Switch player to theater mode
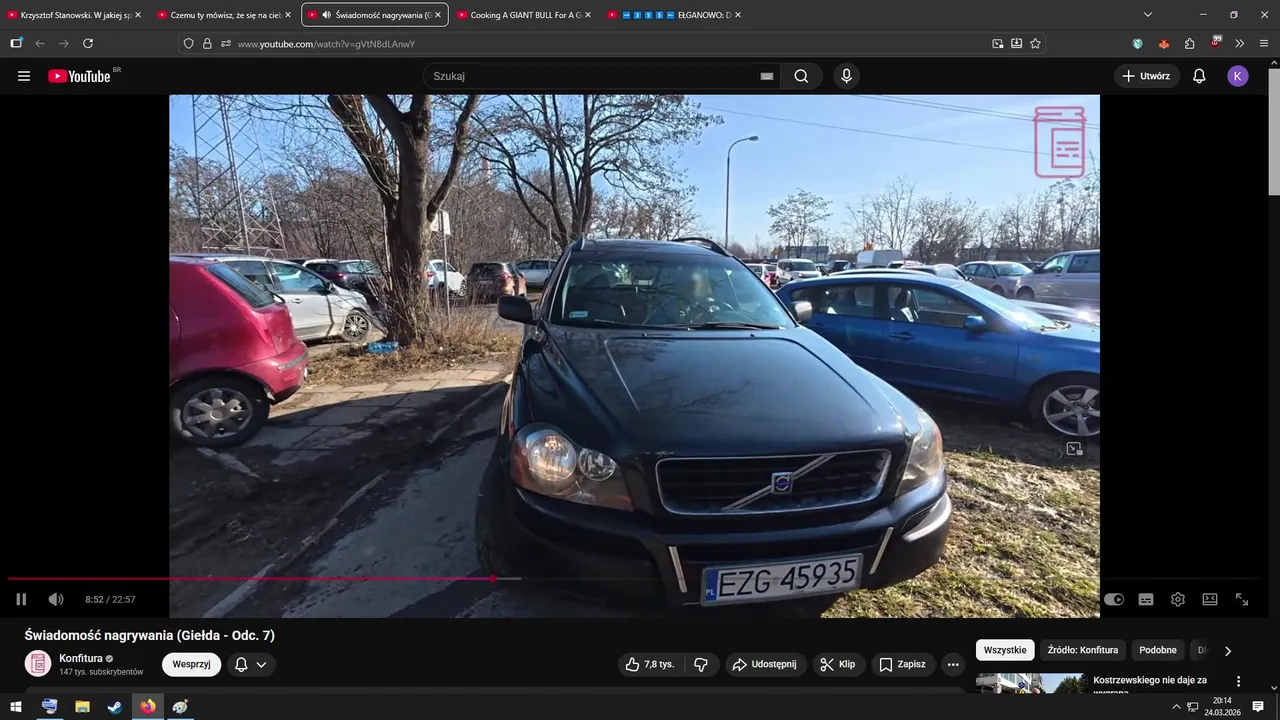The width and height of the screenshot is (1280, 720). click(x=1210, y=599)
